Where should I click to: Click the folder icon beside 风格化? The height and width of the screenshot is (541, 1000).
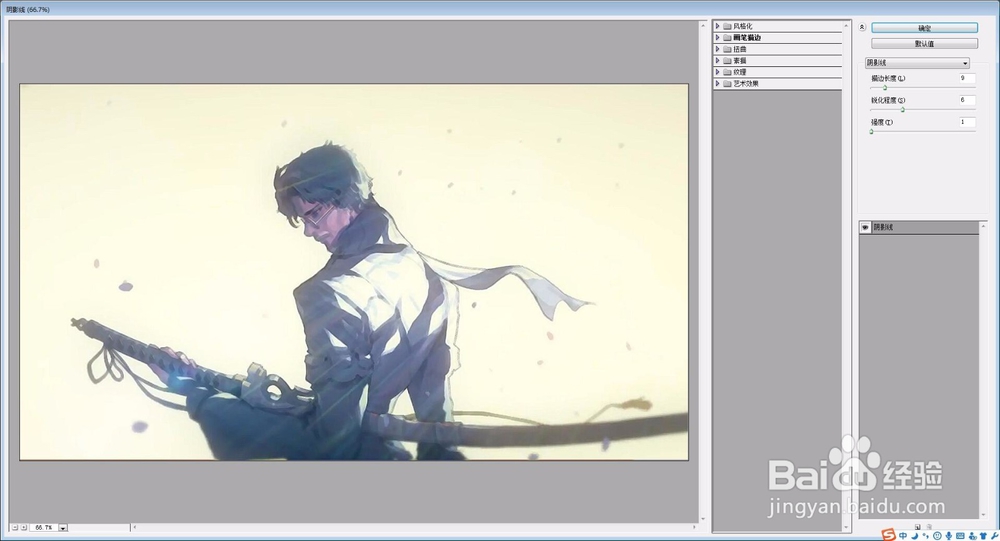coord(727,26)
